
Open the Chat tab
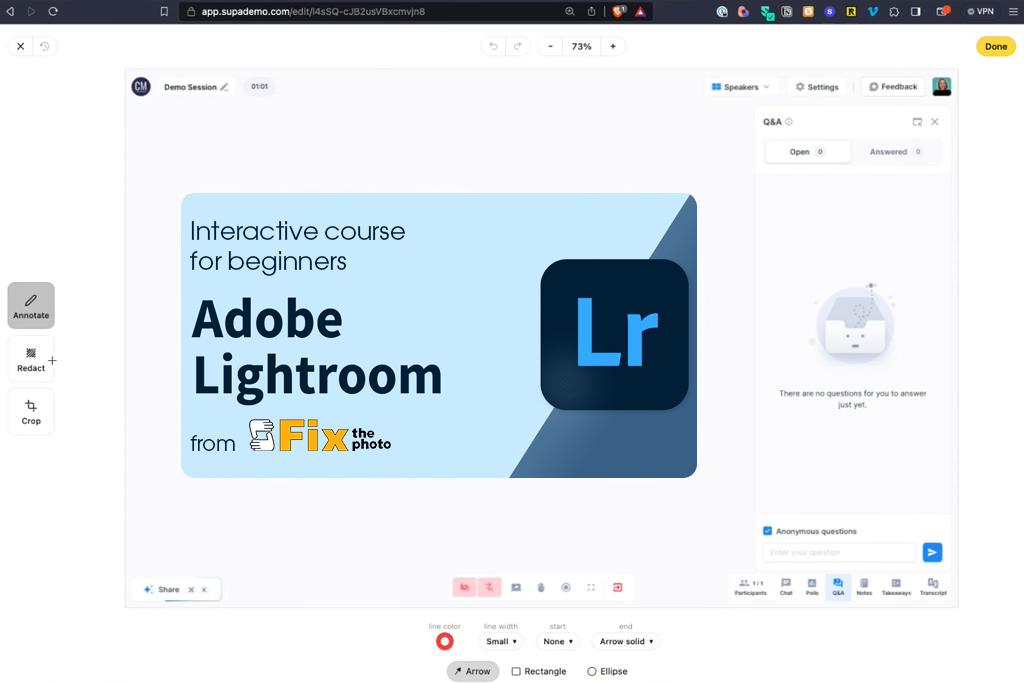pos(786,587)
